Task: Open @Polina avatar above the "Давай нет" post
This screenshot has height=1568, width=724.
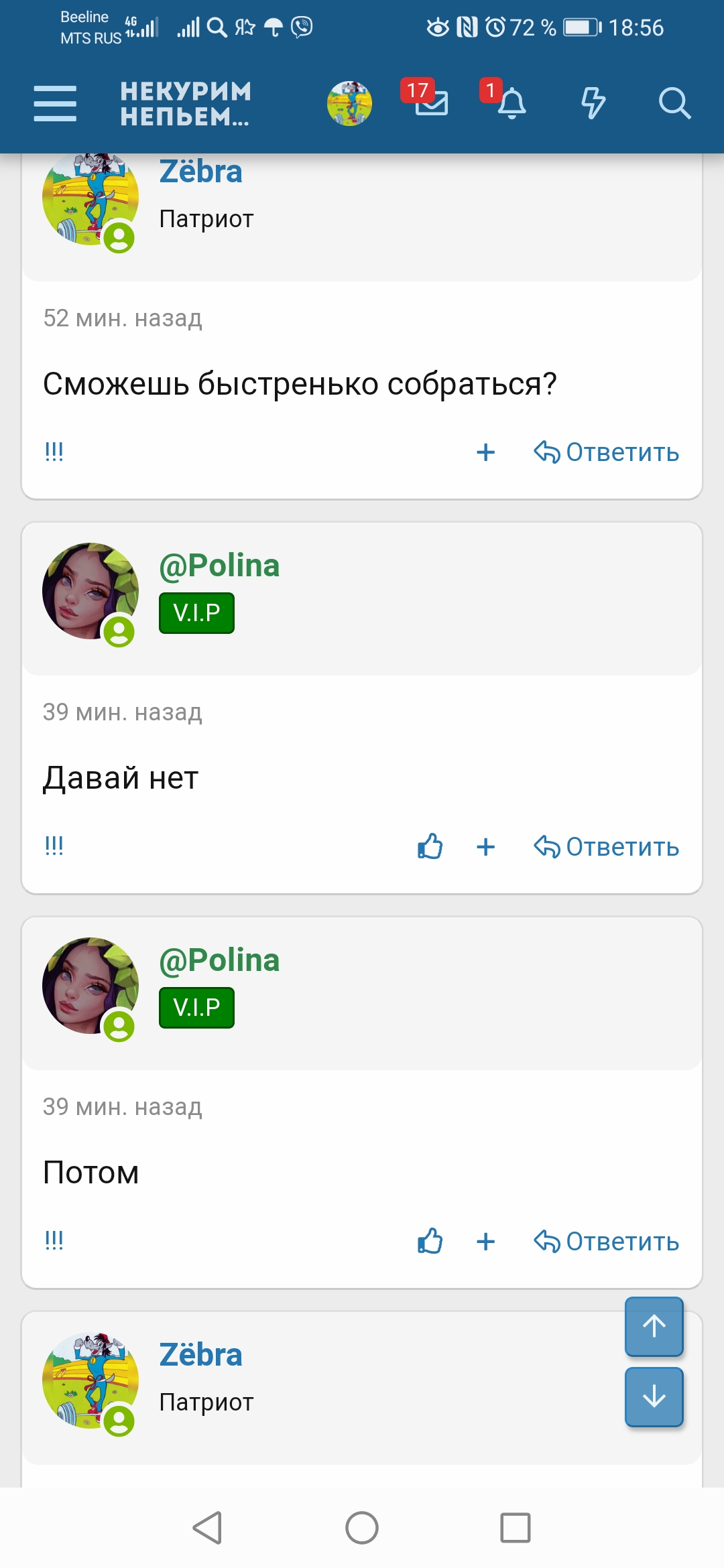Action: (90, 591)
